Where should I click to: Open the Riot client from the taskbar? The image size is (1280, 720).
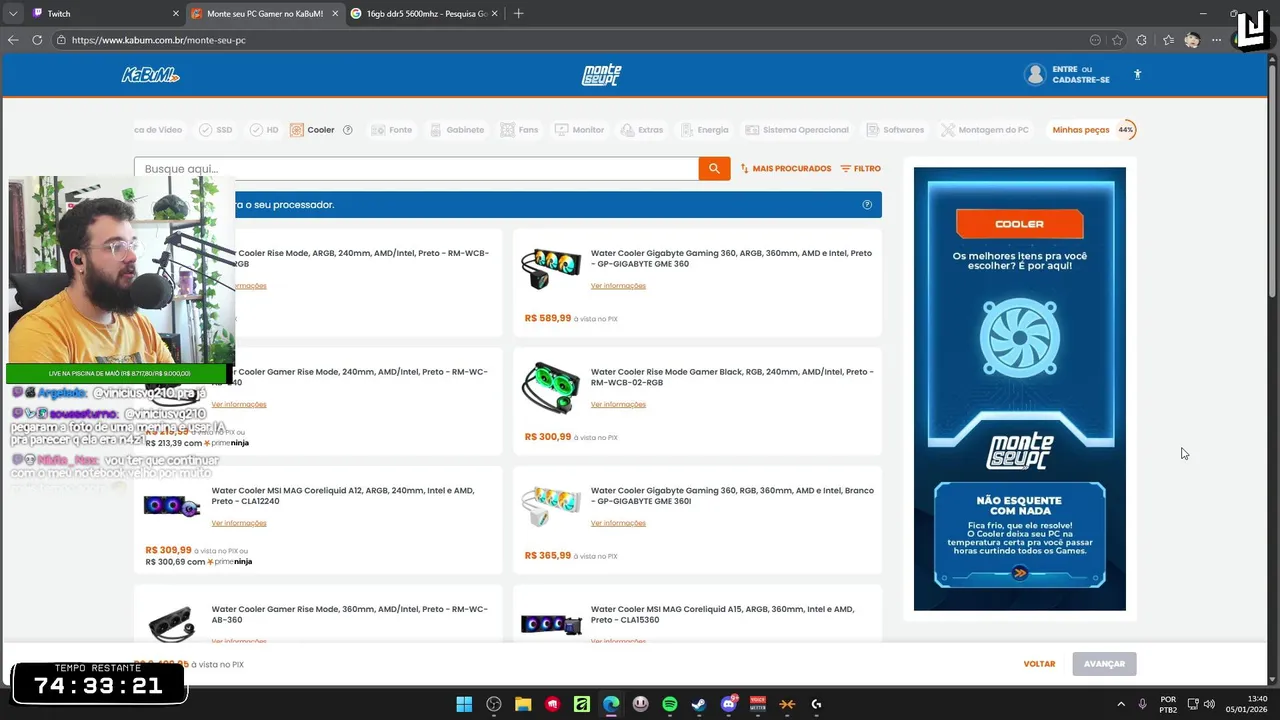tap(552, 704)
